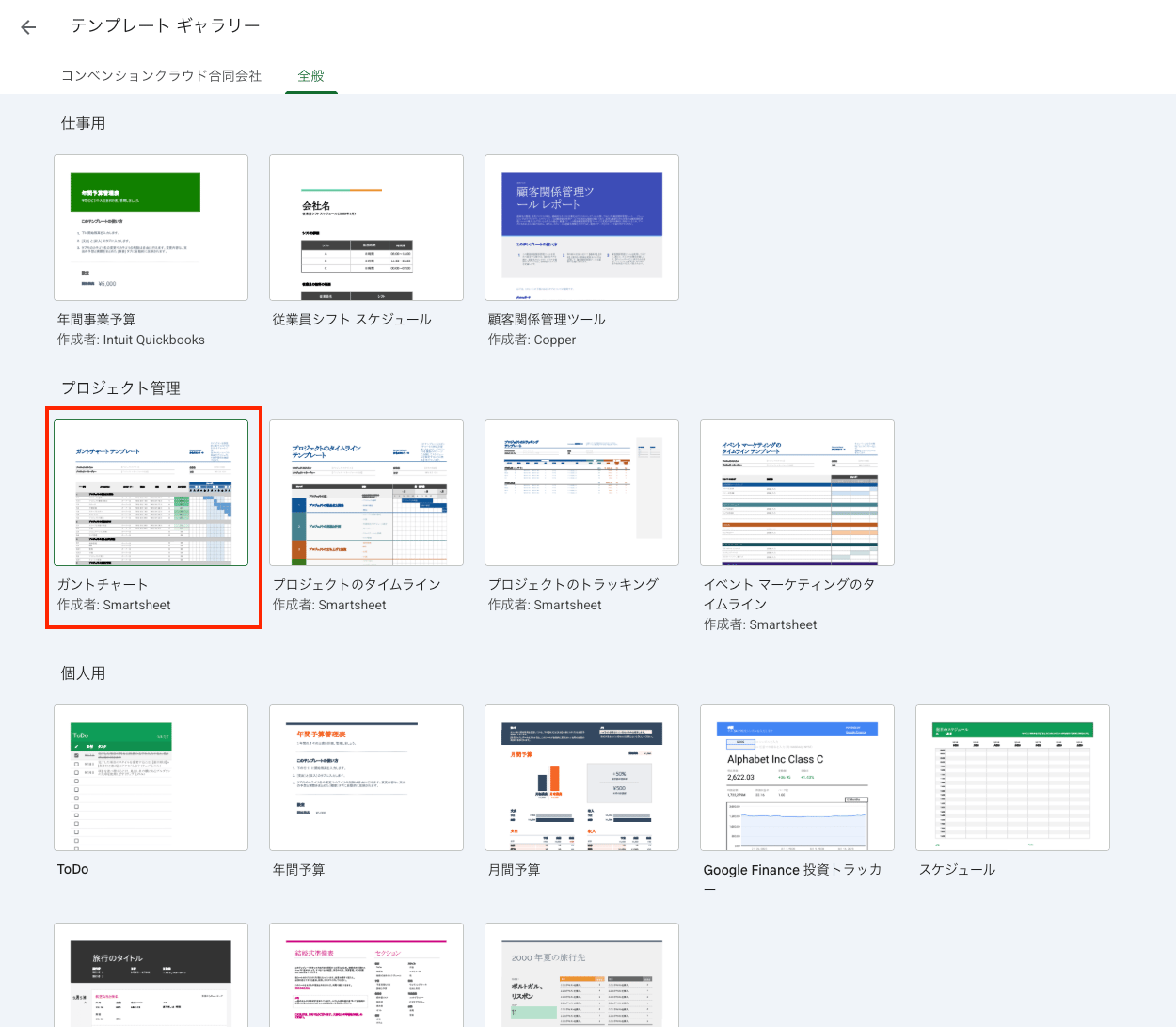
Task: Open the イベント マーケティングのタイムライン thumbnail
Action: click(x=797, y=493)
